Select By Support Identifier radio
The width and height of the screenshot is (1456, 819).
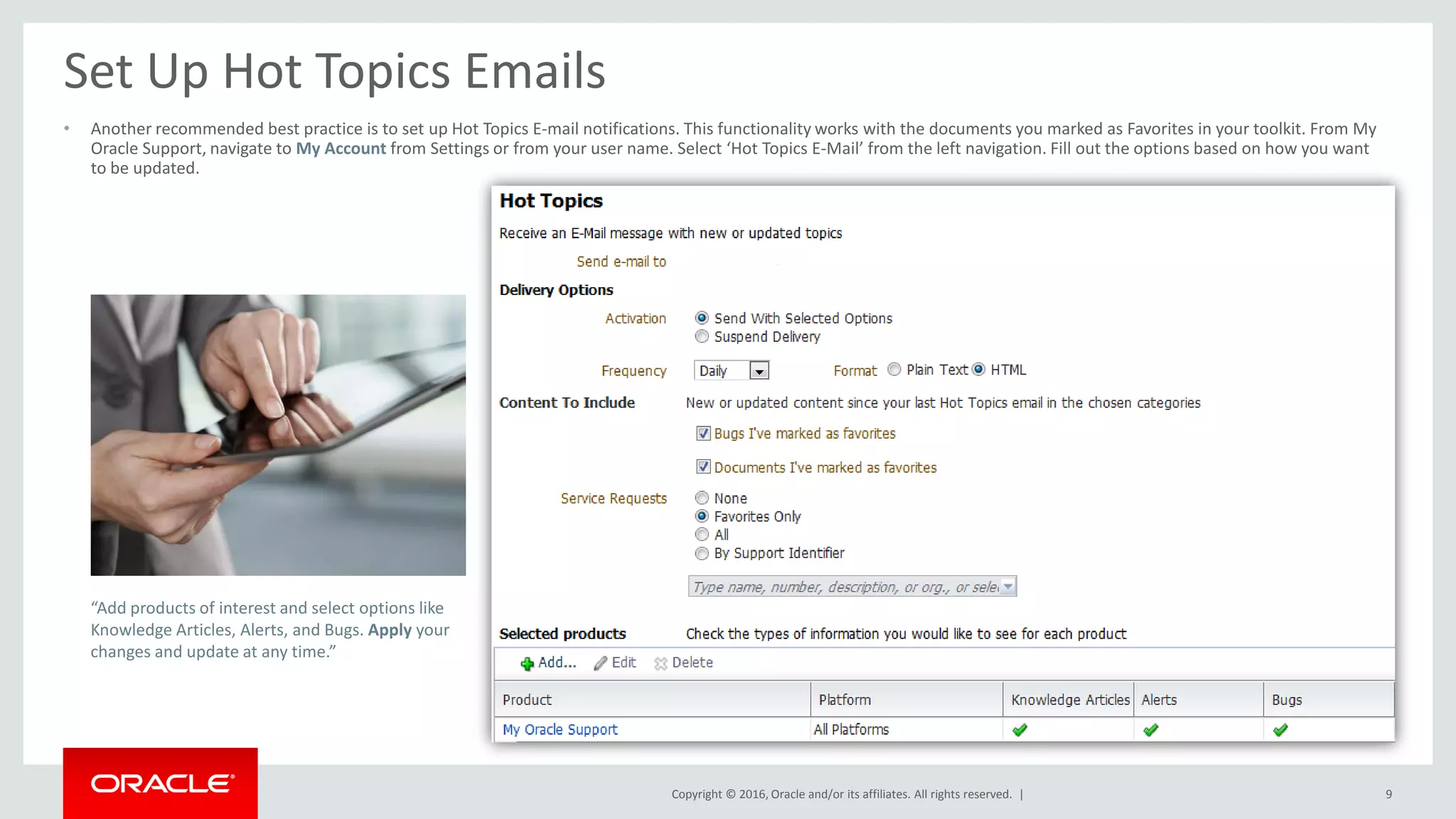702,553
